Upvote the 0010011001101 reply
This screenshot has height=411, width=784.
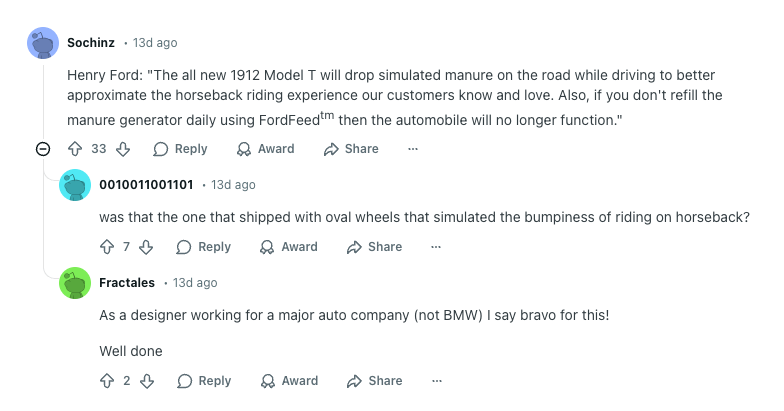[x=107, y=247]
